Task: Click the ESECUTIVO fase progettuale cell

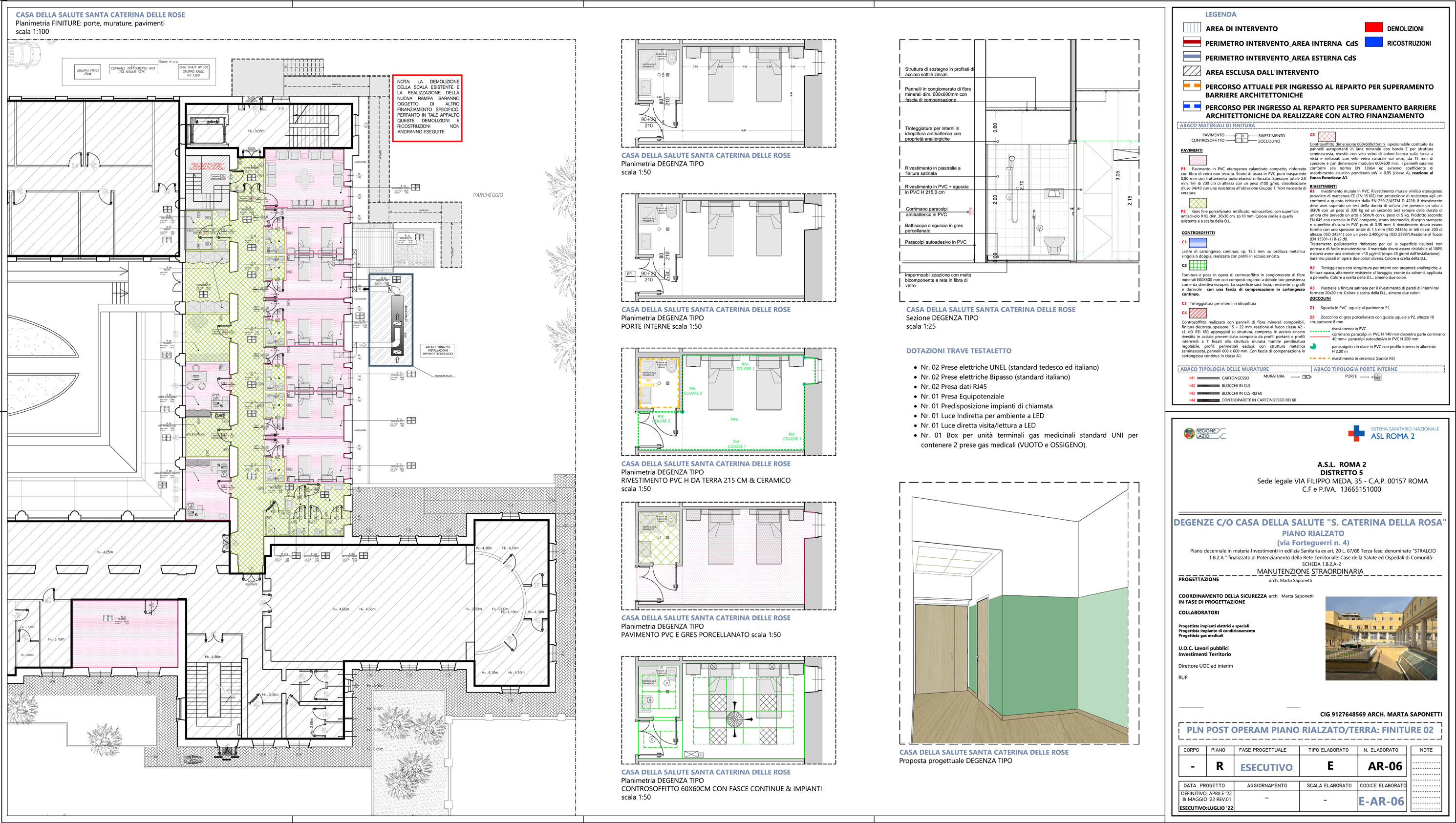Action: pyautogui.click(x=1266, y=767)
